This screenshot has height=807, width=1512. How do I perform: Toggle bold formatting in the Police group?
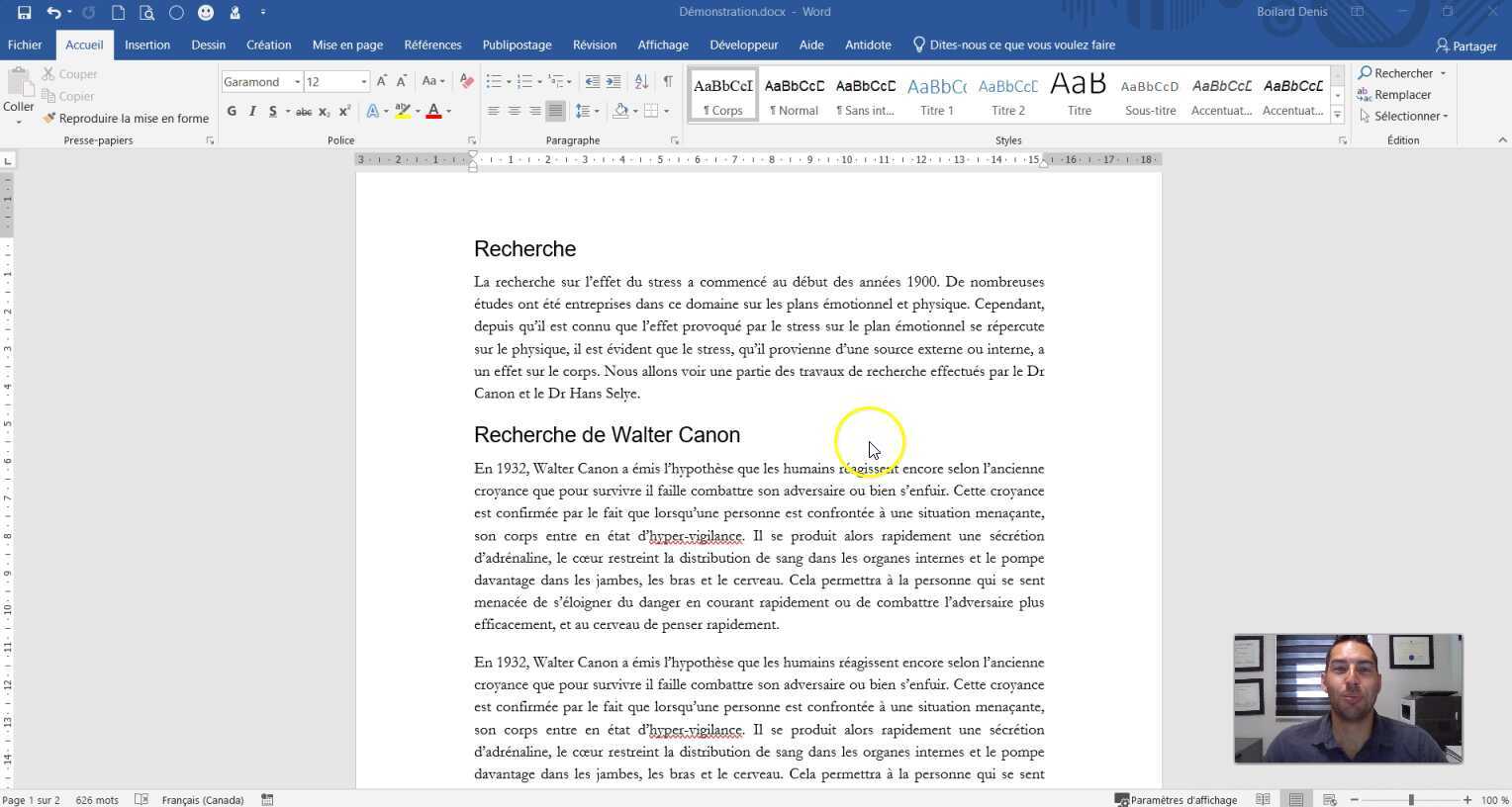point(232,111)
